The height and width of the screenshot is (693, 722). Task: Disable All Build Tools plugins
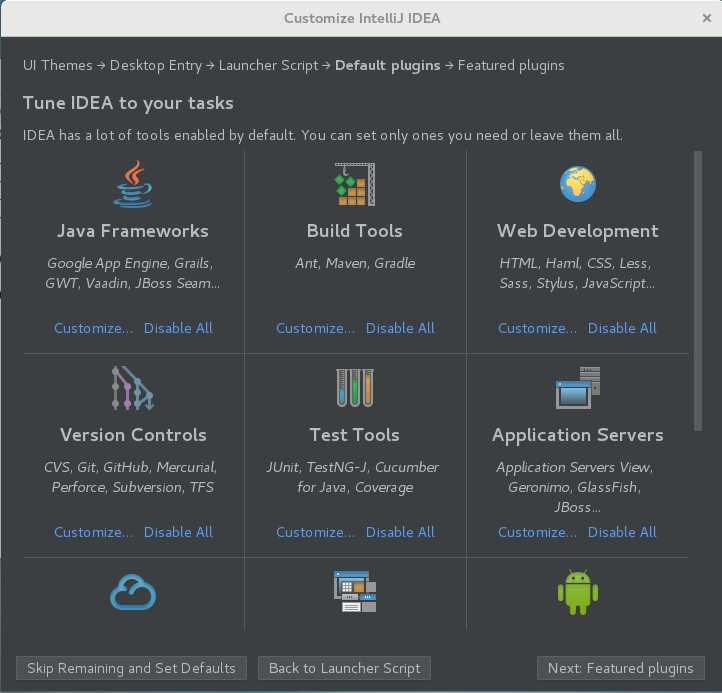tap(400, 328)
